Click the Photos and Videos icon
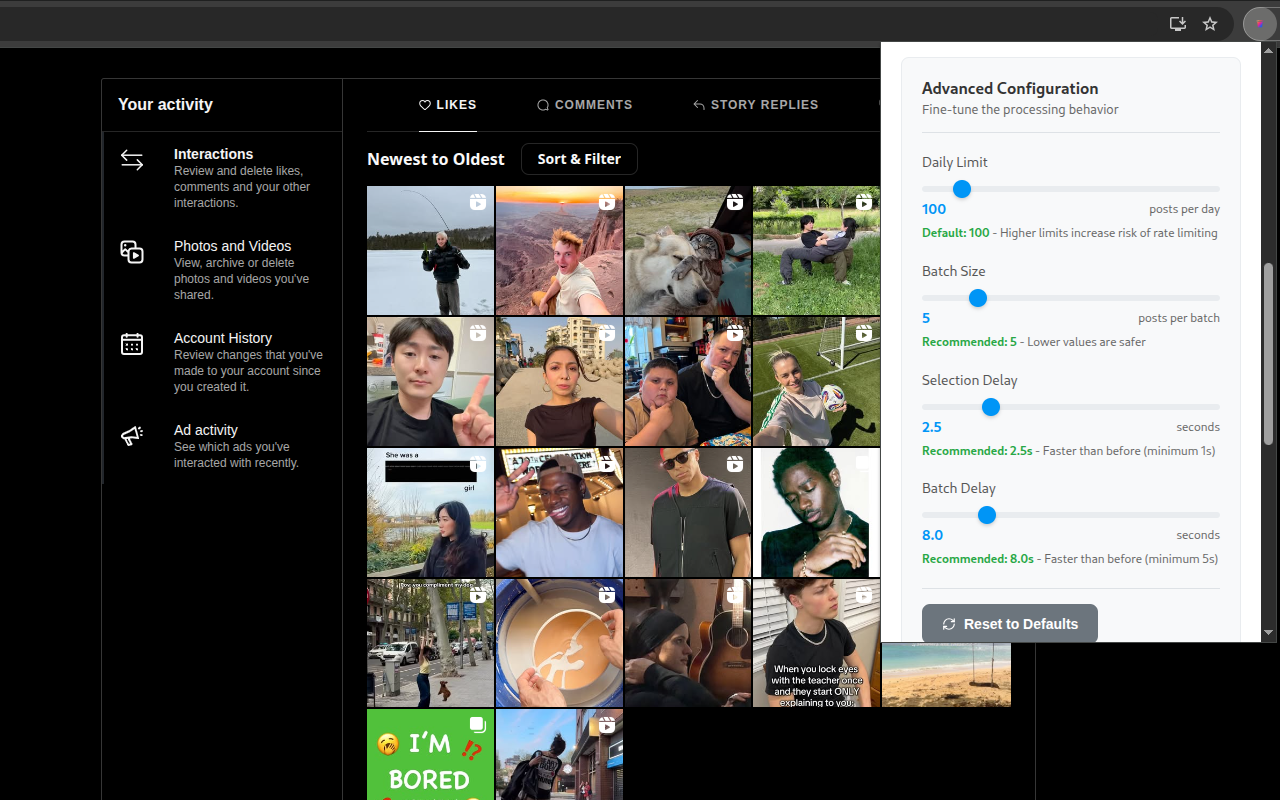Viewport: 1280px width, 800px height. (132, 252)
